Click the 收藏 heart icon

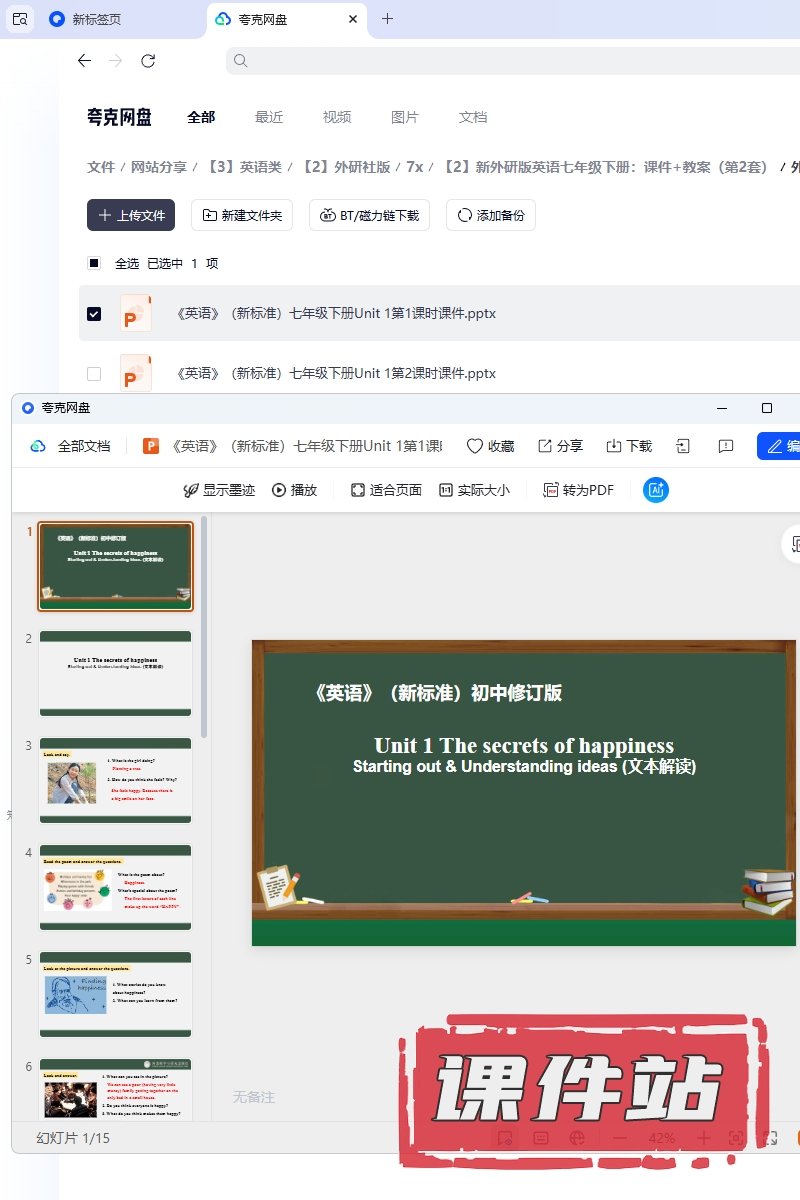(476, 446)
